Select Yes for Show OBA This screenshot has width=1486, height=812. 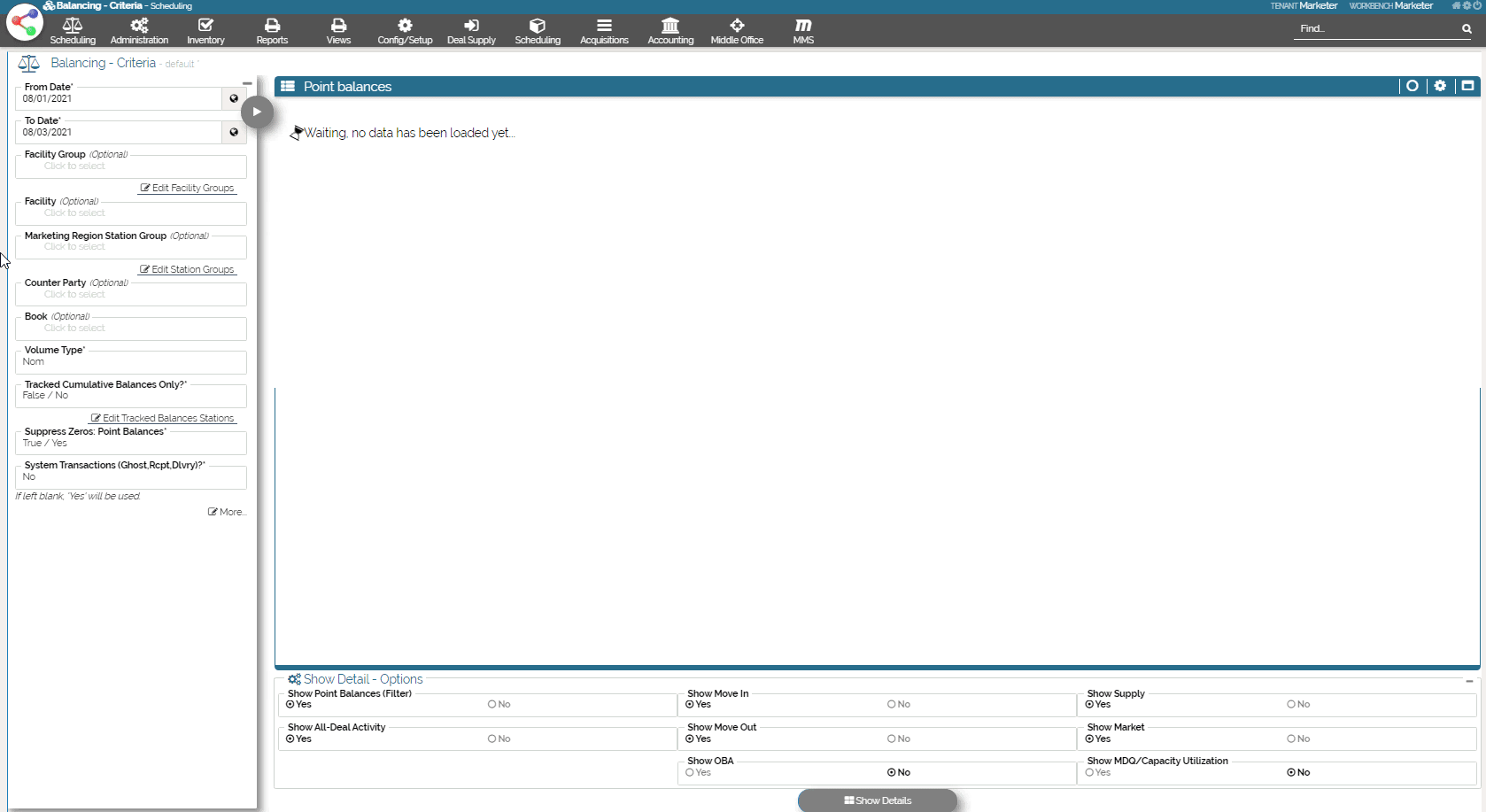pos(690,773)
